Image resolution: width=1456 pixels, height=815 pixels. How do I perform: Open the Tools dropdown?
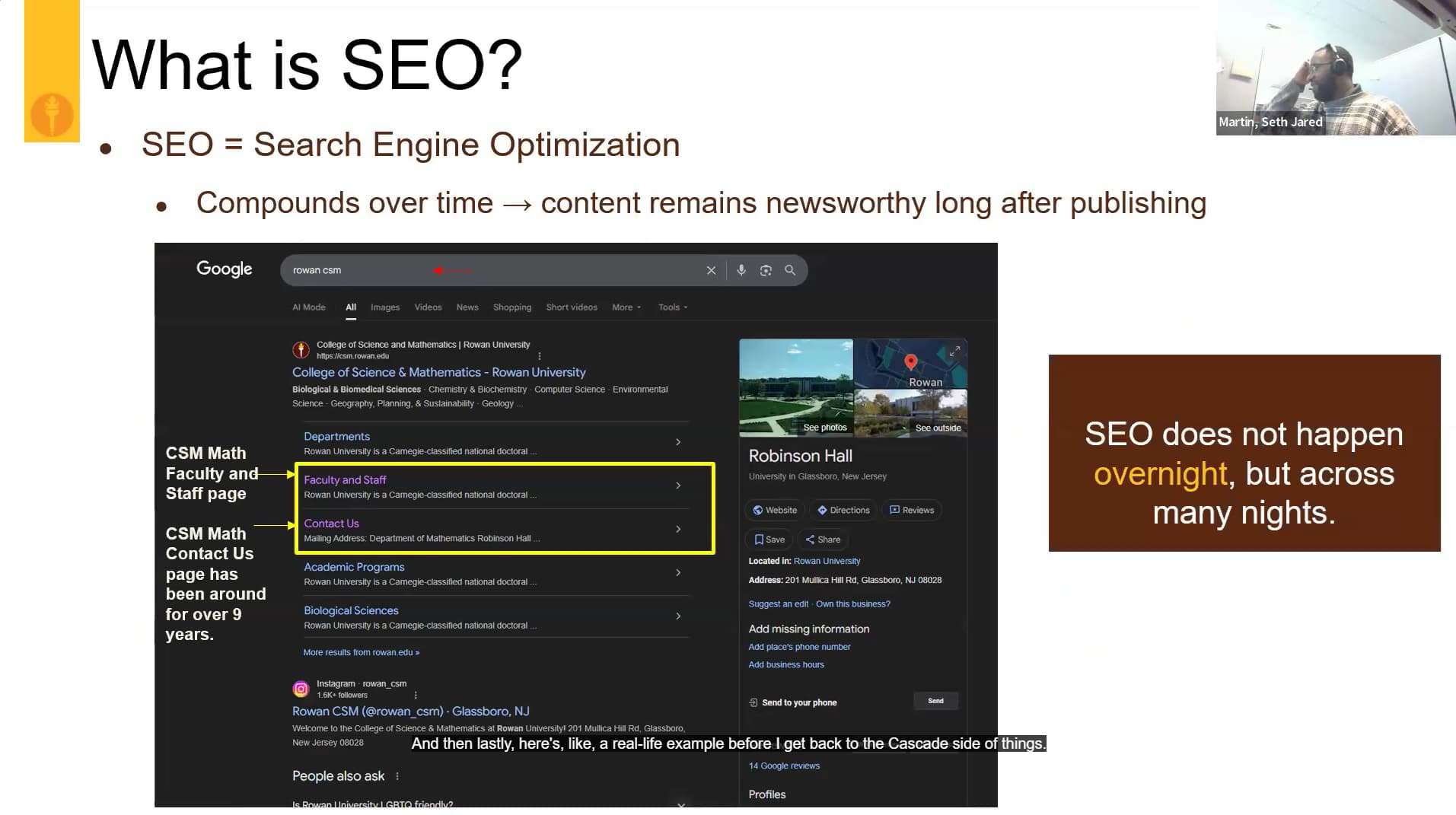pos(672,307)
